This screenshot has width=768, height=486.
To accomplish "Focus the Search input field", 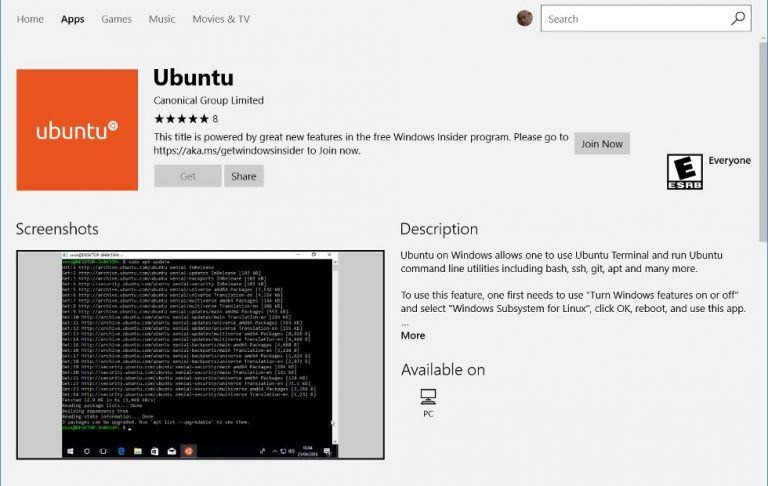I will 646,19.
